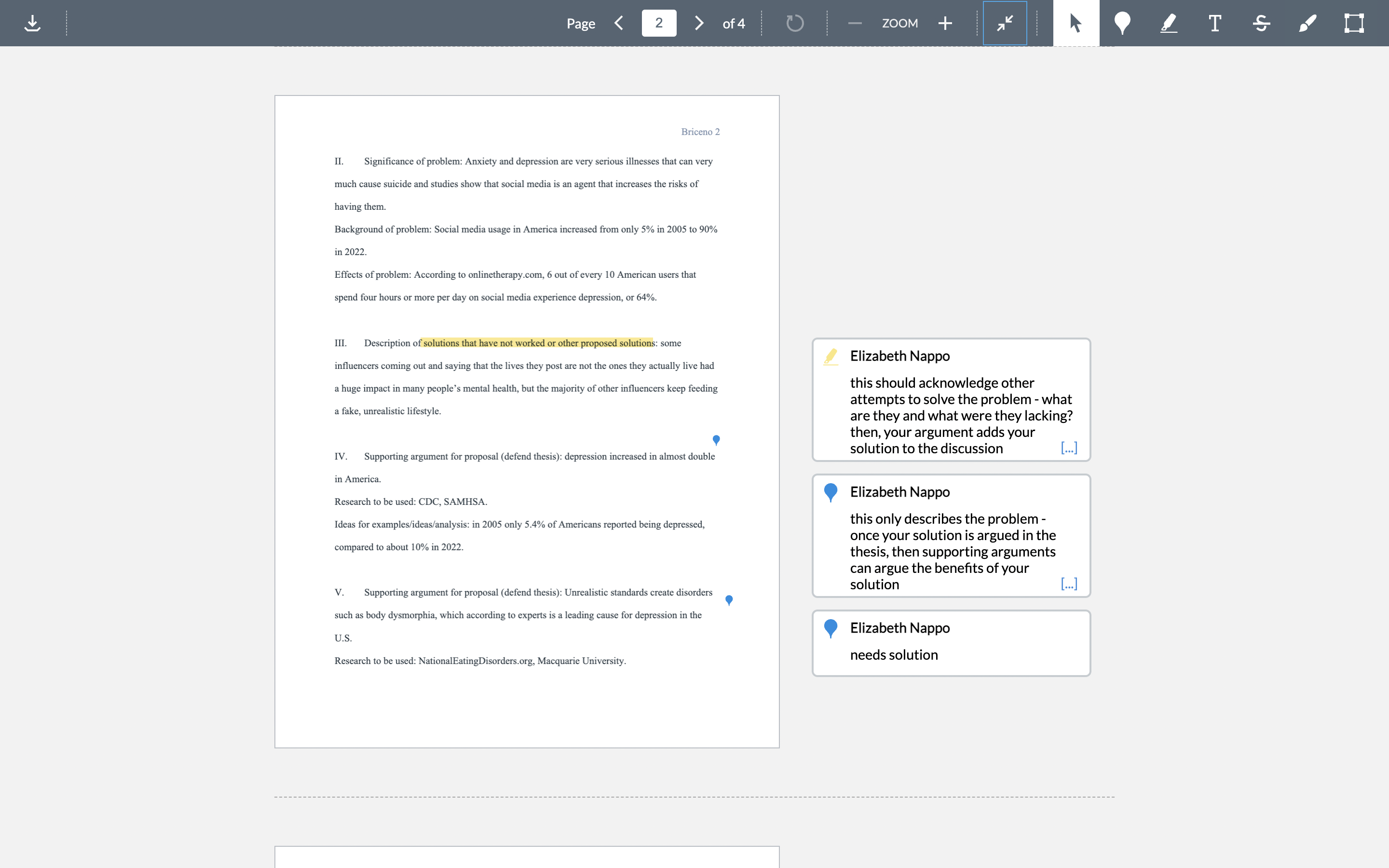Zoom in on the document
Viewport: 1389px width, 868px height.
tap(945, 23)
